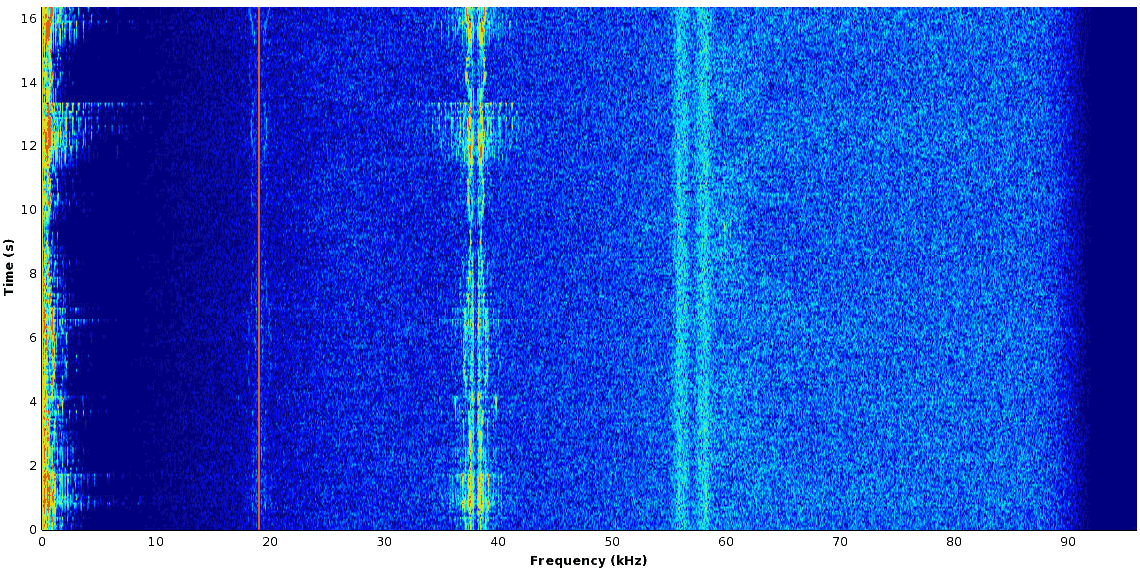This screenshot has width=1140, height=571.
Task: Select the 2 second time tick label
Action: click(x=33, y=466)
